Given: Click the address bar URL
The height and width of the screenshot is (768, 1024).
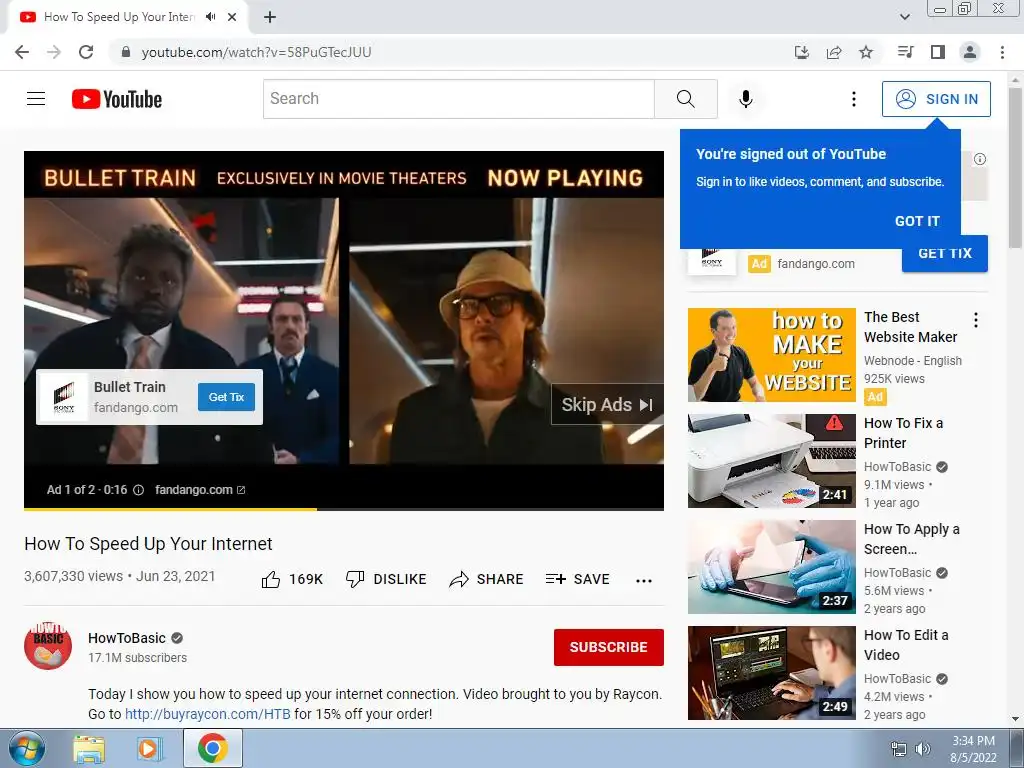Looking at the screenshot, I should tap(256, 52).
